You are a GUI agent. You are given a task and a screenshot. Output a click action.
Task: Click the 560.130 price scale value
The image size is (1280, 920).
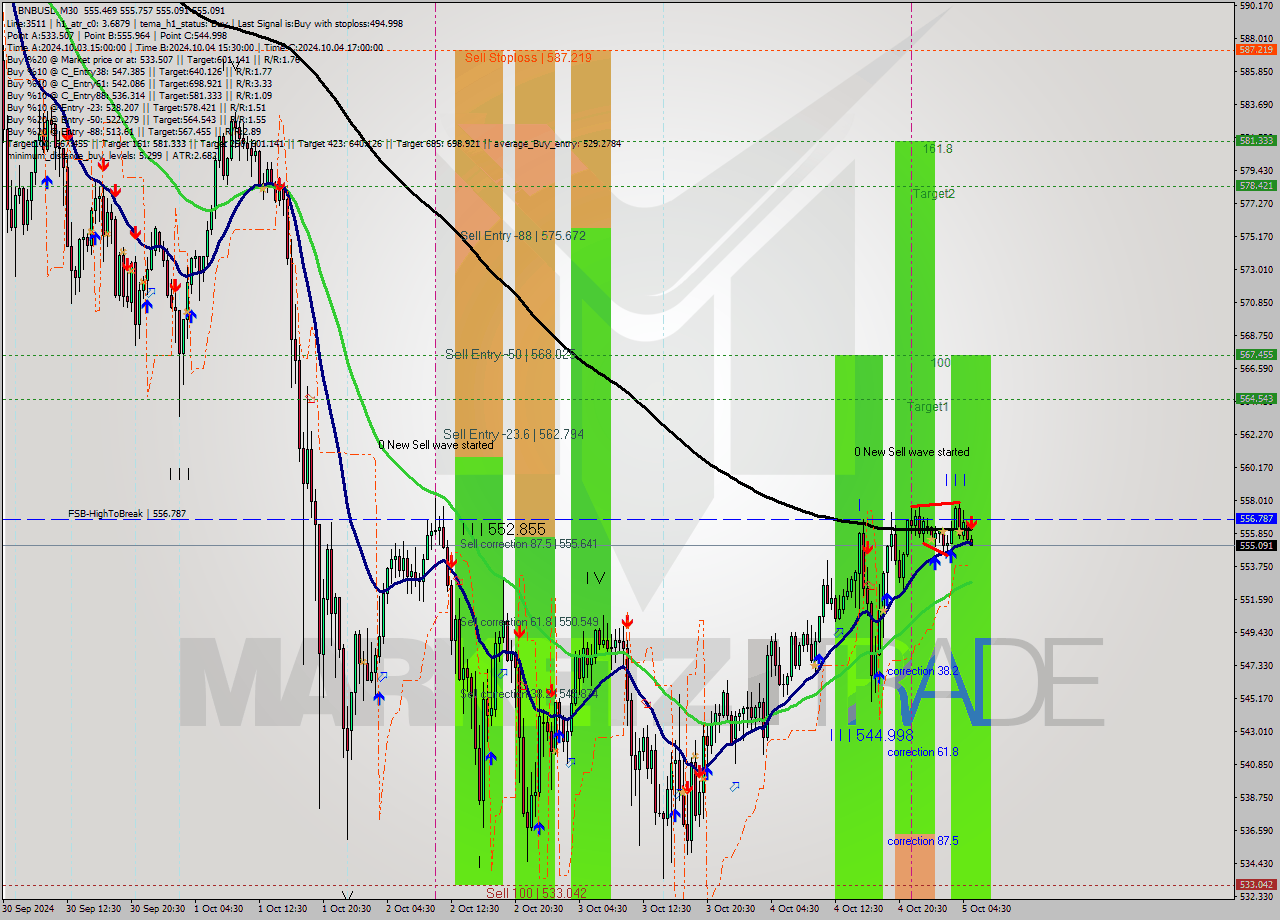pyautogui.click(x=1256, y=467)
